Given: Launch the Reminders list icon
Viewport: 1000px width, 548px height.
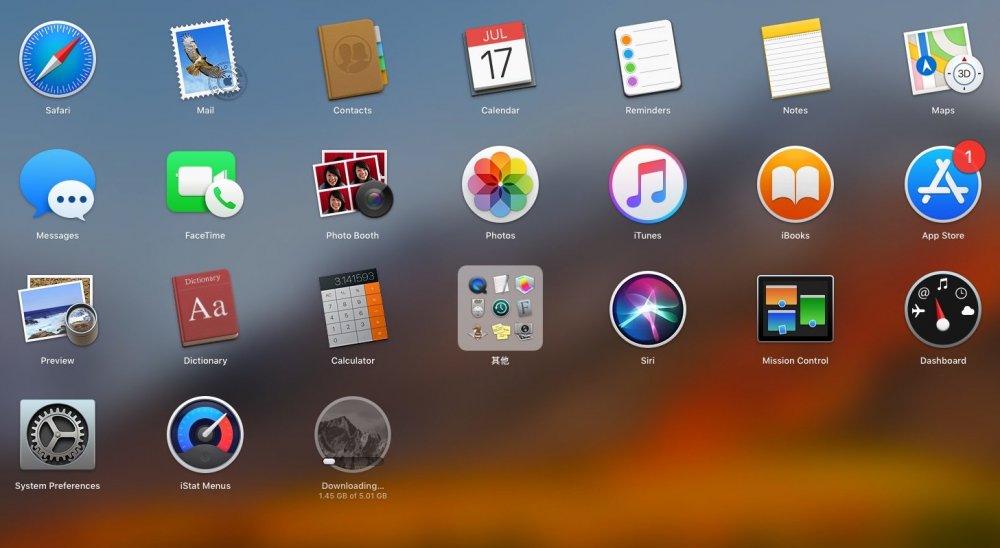Looking at the screenshot, I should tap(647, 57).
